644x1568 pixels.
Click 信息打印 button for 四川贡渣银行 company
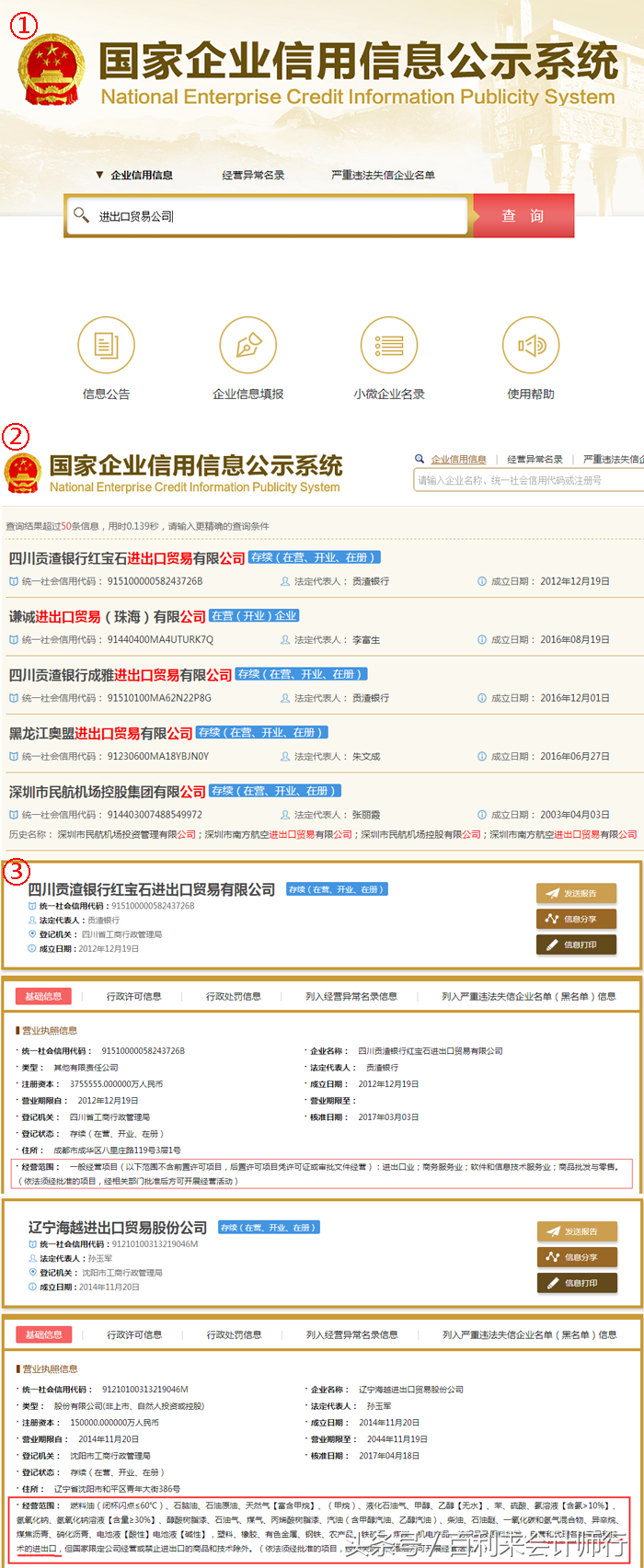coord(576,944)
